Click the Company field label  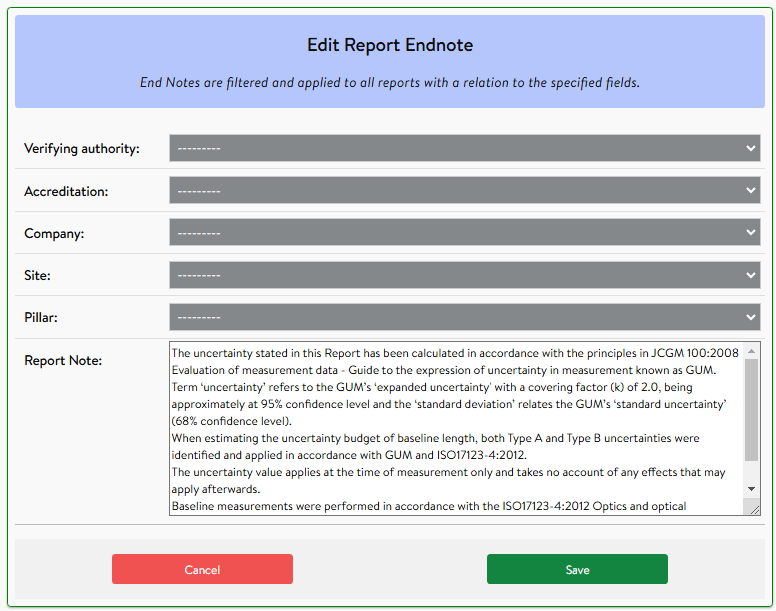[54, 233]
